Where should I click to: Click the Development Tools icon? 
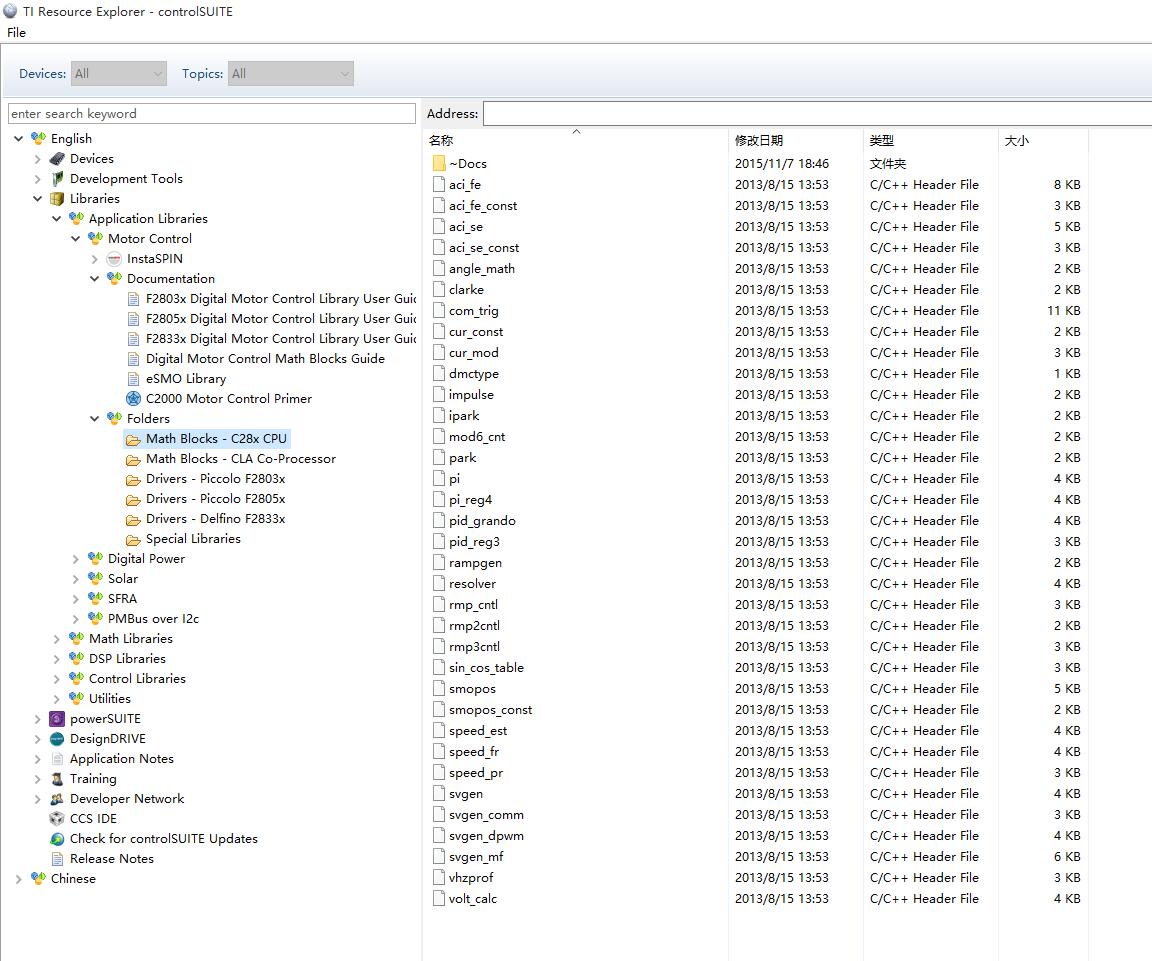tap(57, 179)
